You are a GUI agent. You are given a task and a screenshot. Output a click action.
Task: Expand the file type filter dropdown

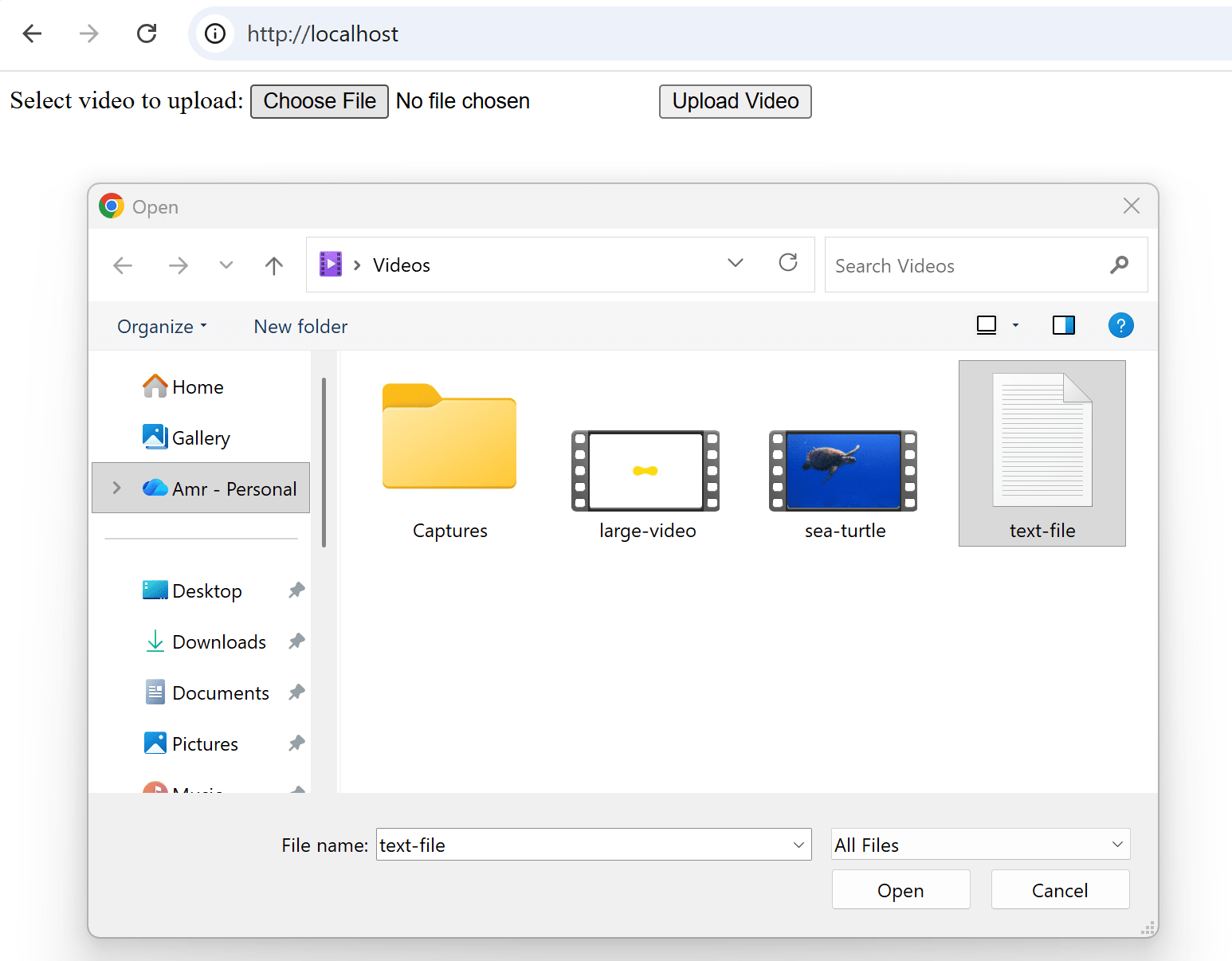pyautogui.click(x=980, y=845)
